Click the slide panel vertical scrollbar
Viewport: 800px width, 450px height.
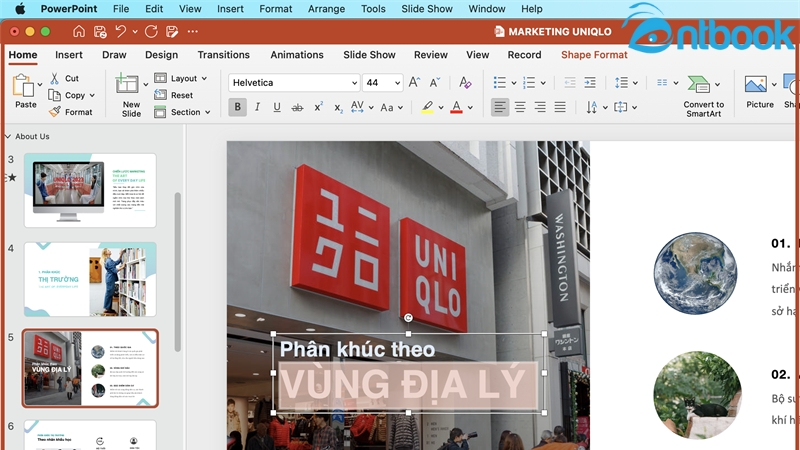pos(178,272)
